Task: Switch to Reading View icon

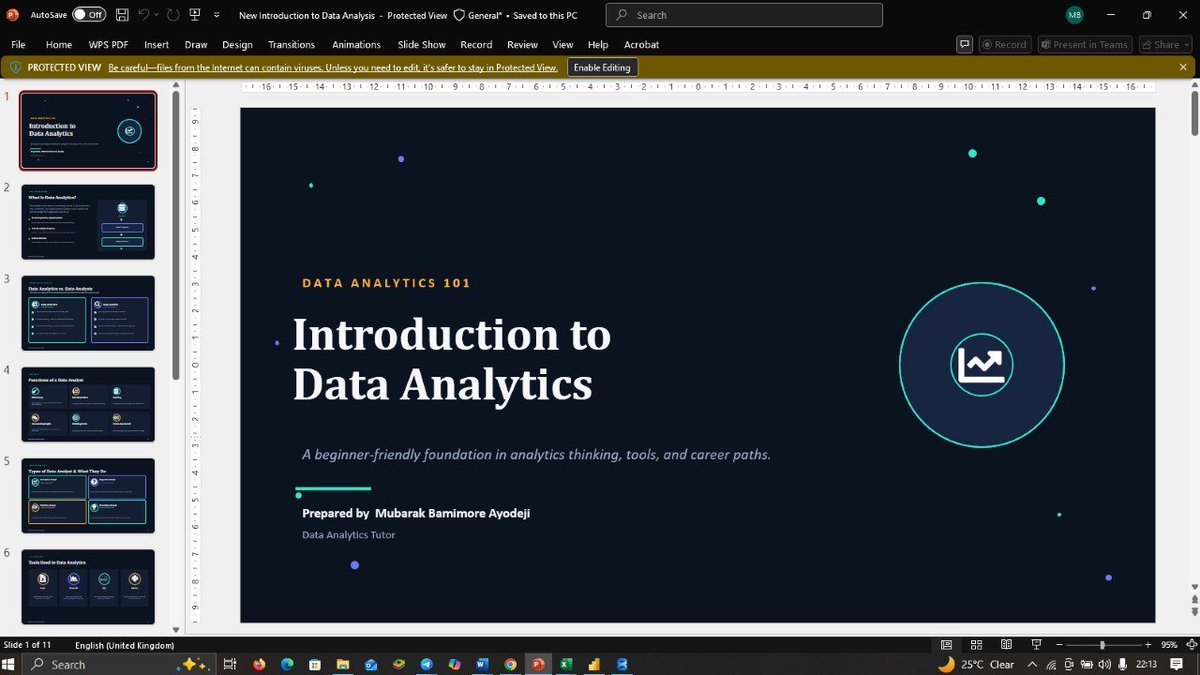Action: 1007,645
